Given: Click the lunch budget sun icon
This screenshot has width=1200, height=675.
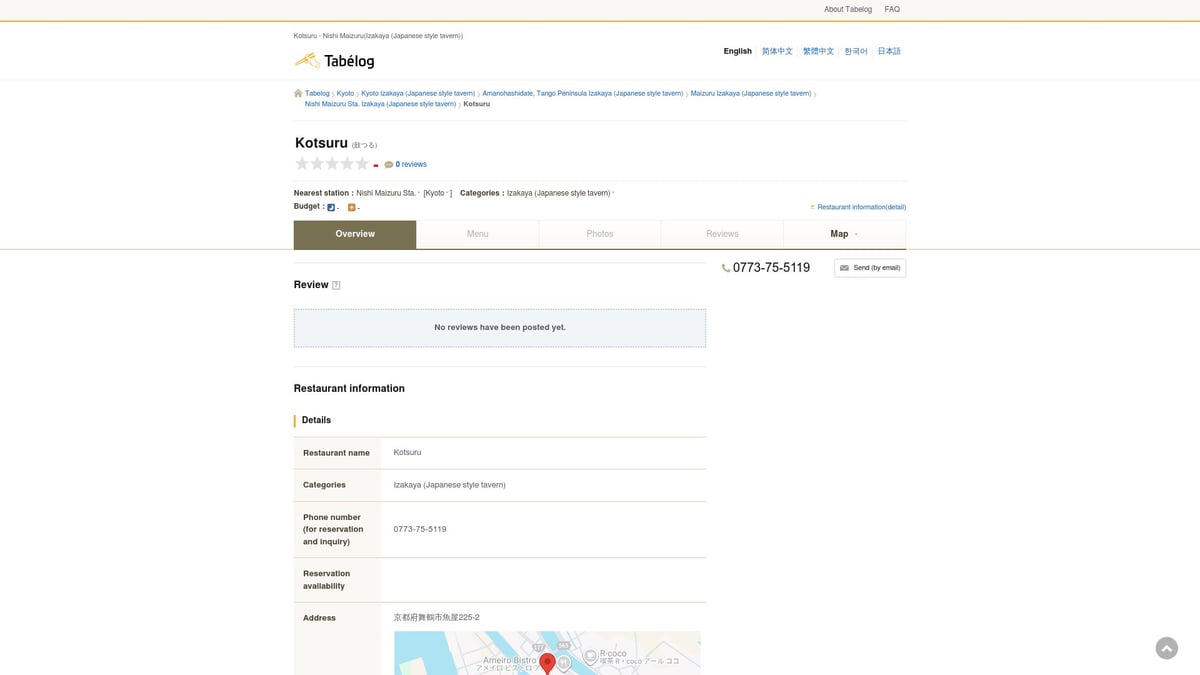Looking at the screenshot, I should click(352, 207).
